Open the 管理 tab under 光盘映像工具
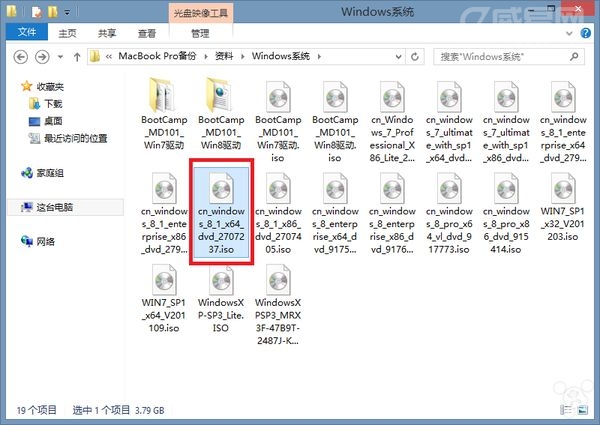Screen dimensions: 600x425 [x=201, y=34]
